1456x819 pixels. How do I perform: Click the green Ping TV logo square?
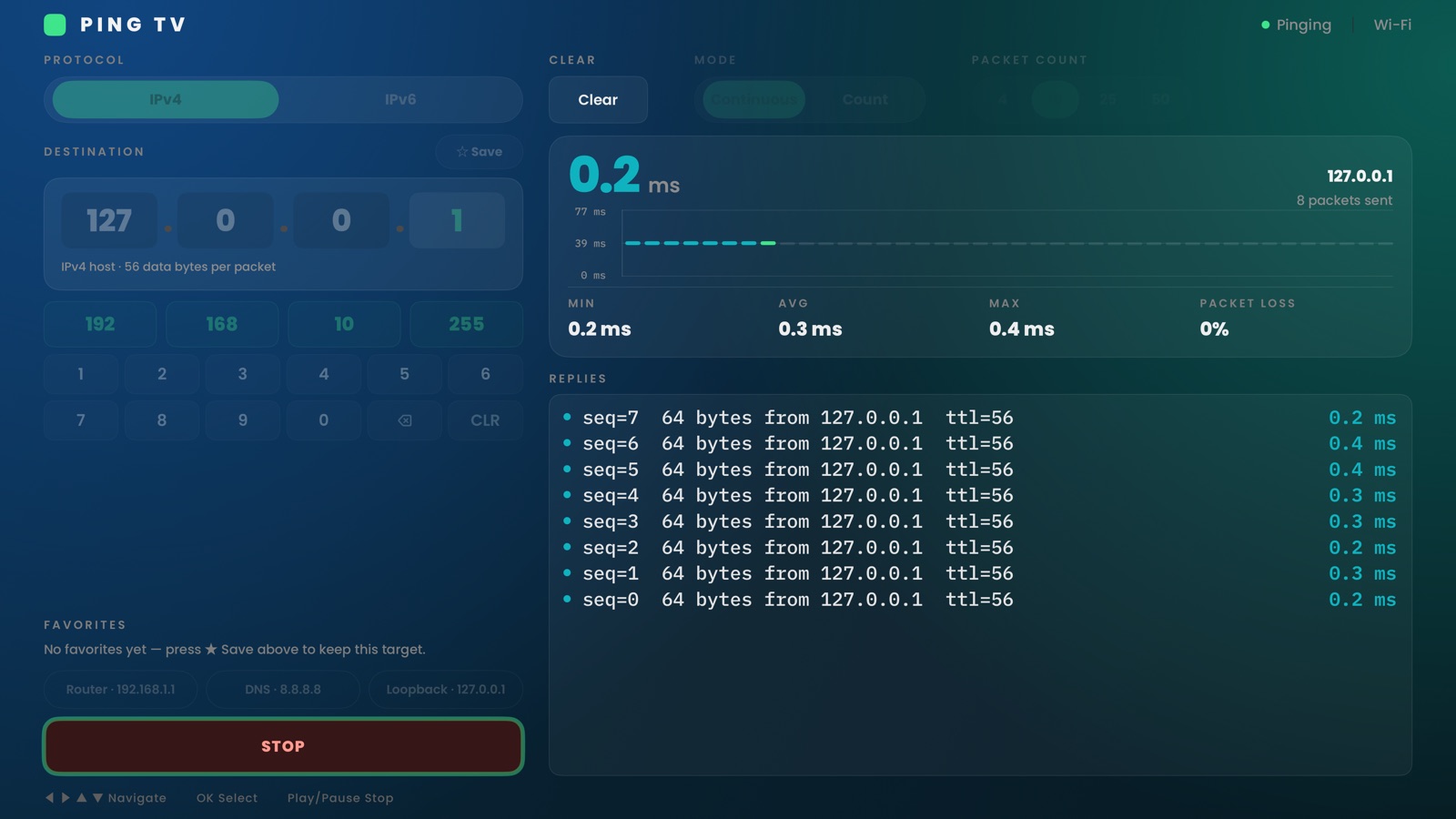pyautogui.click(x=55, y=25)
